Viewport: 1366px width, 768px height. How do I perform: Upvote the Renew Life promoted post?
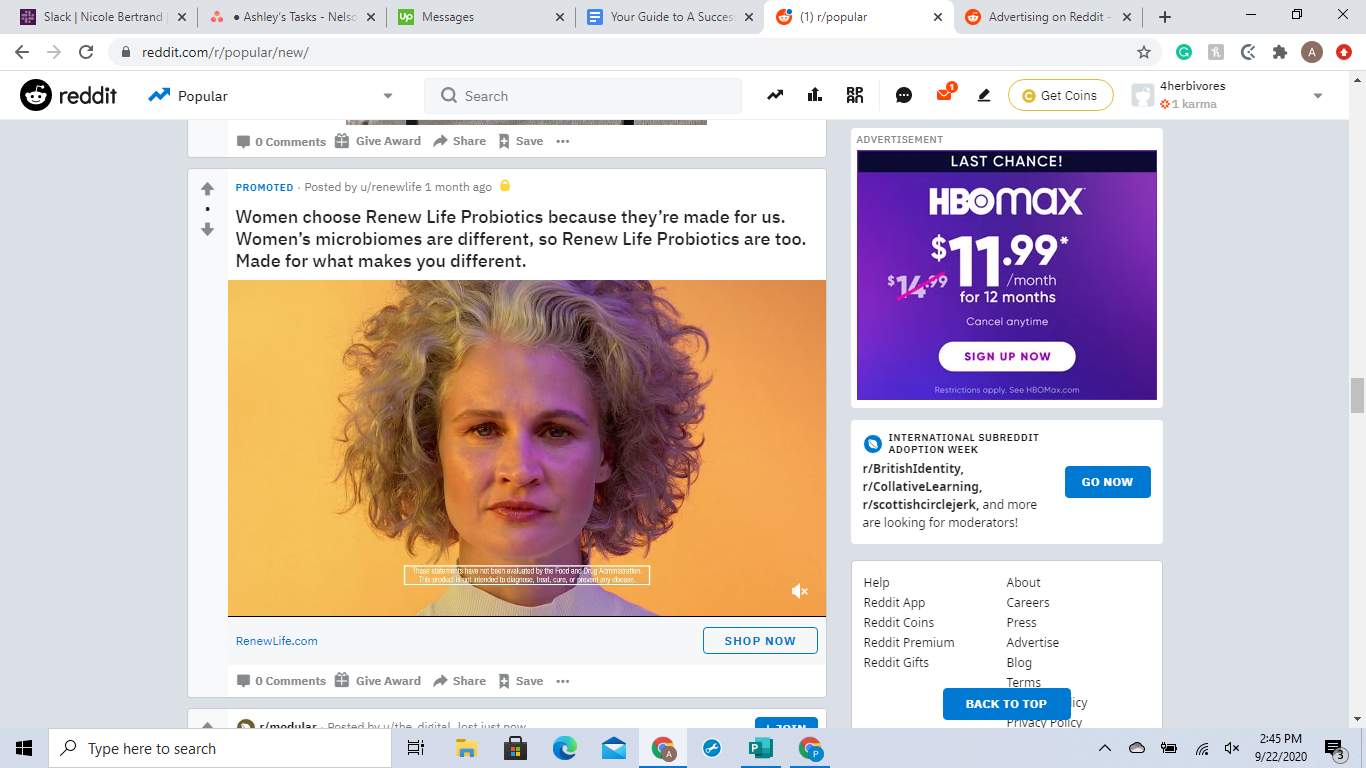[x=207, y=188]
